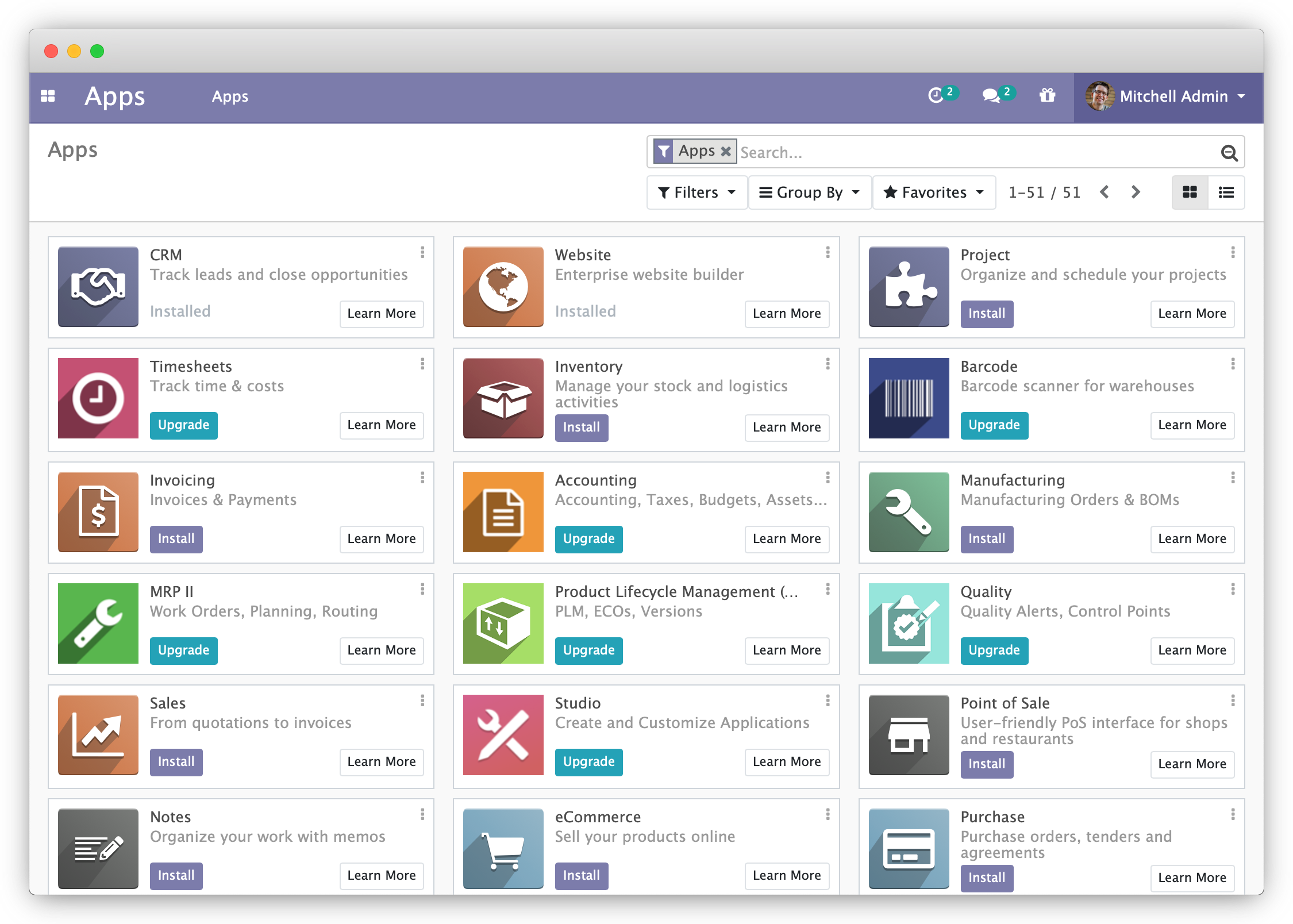Click the gift icon in header
Image resolution: width=1293 pixels, height=924 pixels.
(1047, 95)
